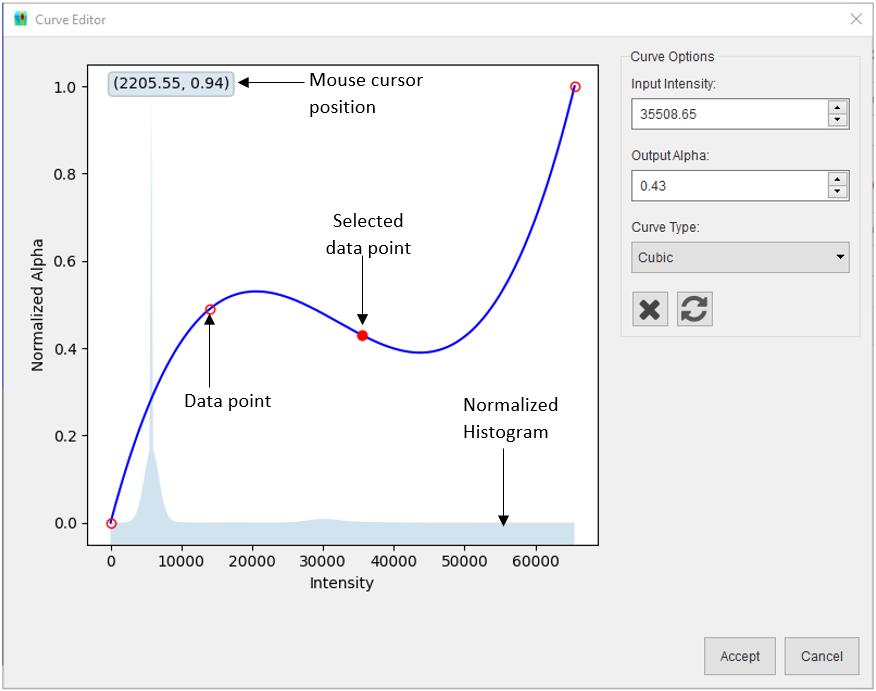Viewport: 876px width, 691px height.
Task: Close the Curve Editor window
Action: pos(856,20)
